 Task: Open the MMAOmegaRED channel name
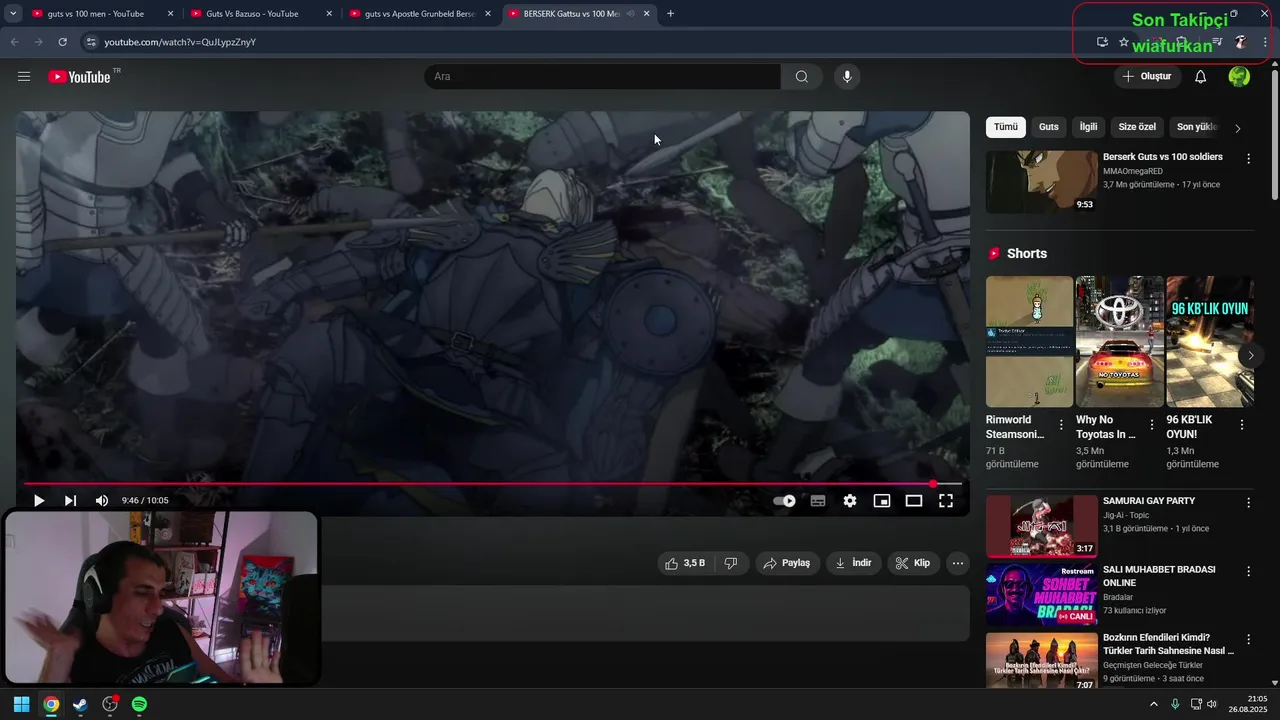tap(1132, 171)
